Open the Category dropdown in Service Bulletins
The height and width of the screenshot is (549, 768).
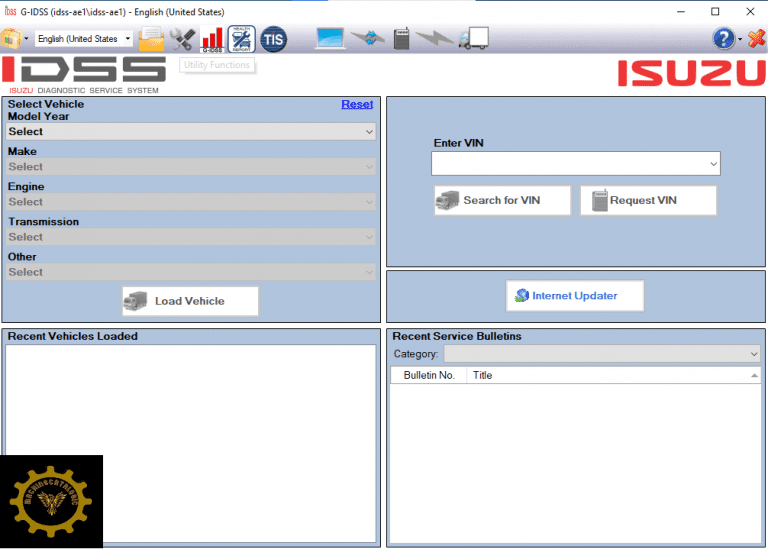[x=602, y=354]
